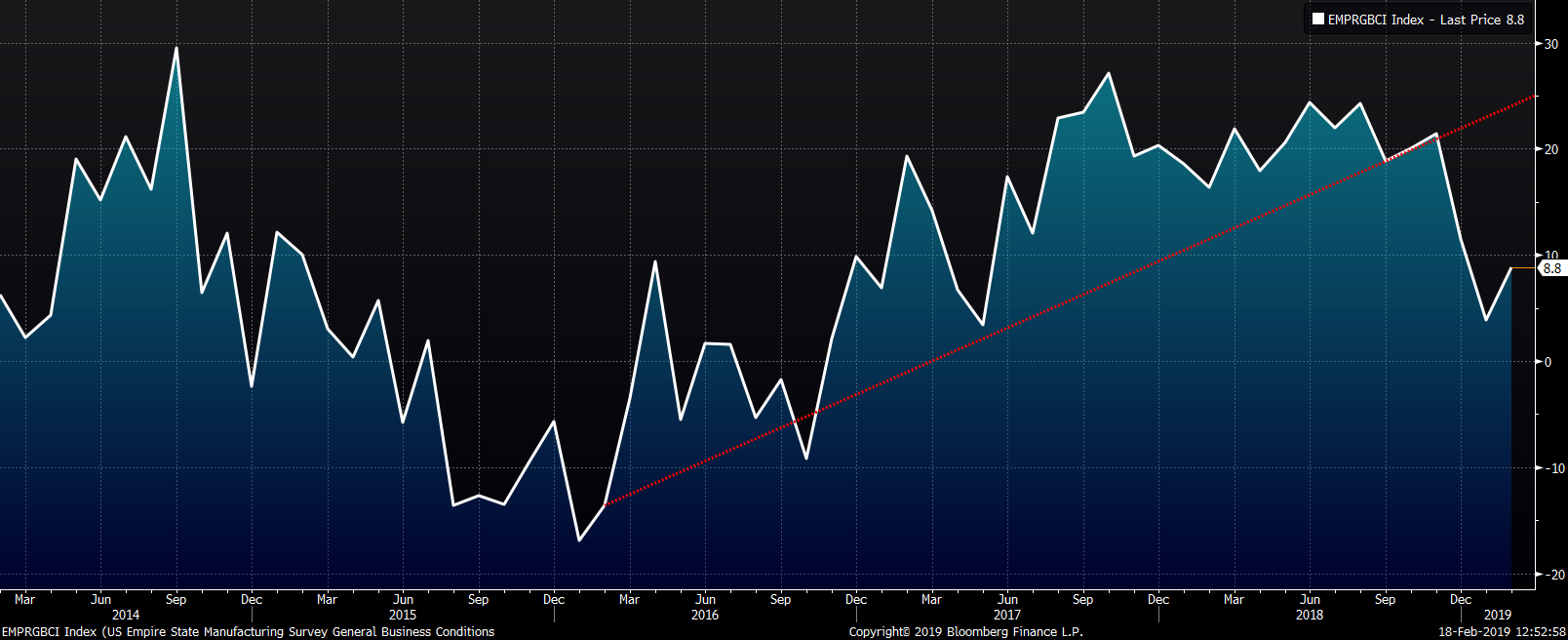The image size is (1568, 640).
Task: Select the 2015 year label on time axis
Action: coord(403,615)
